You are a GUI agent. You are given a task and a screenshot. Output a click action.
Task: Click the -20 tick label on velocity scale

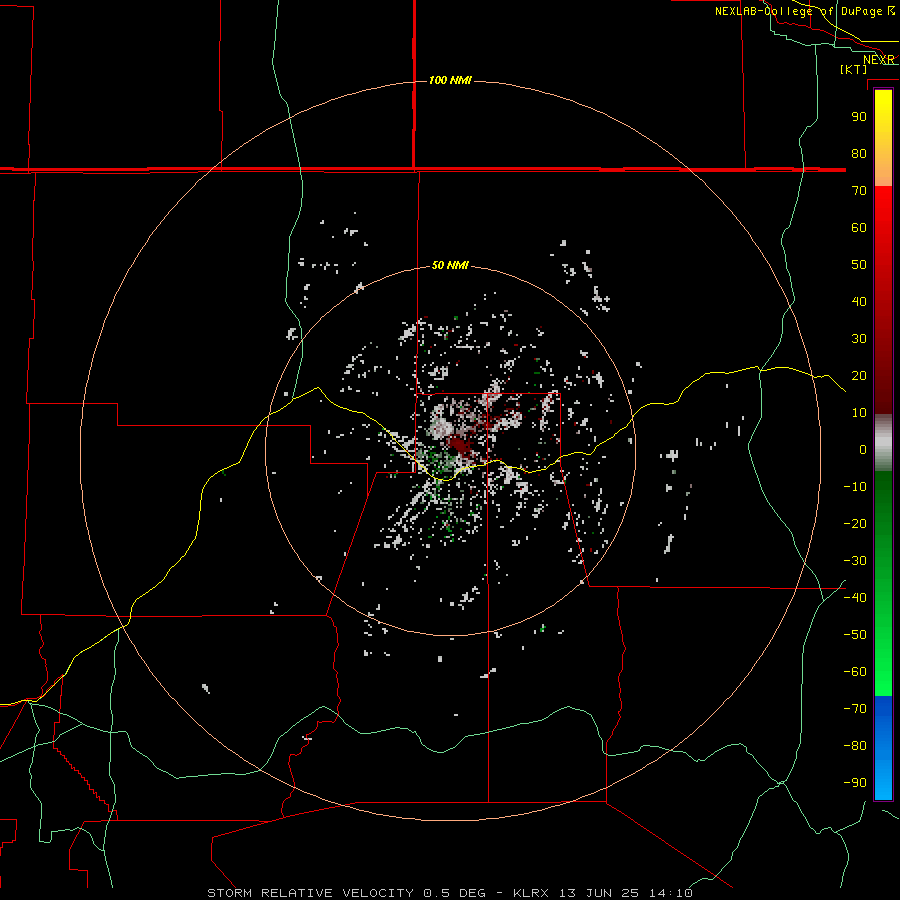(x=855, y=523)
